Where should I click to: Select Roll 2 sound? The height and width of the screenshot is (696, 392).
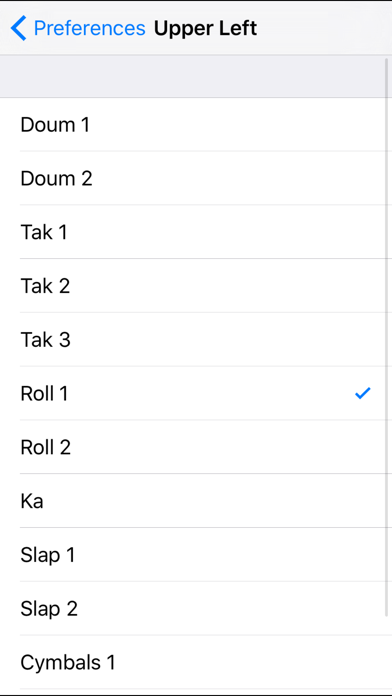(x=196, y=447)
